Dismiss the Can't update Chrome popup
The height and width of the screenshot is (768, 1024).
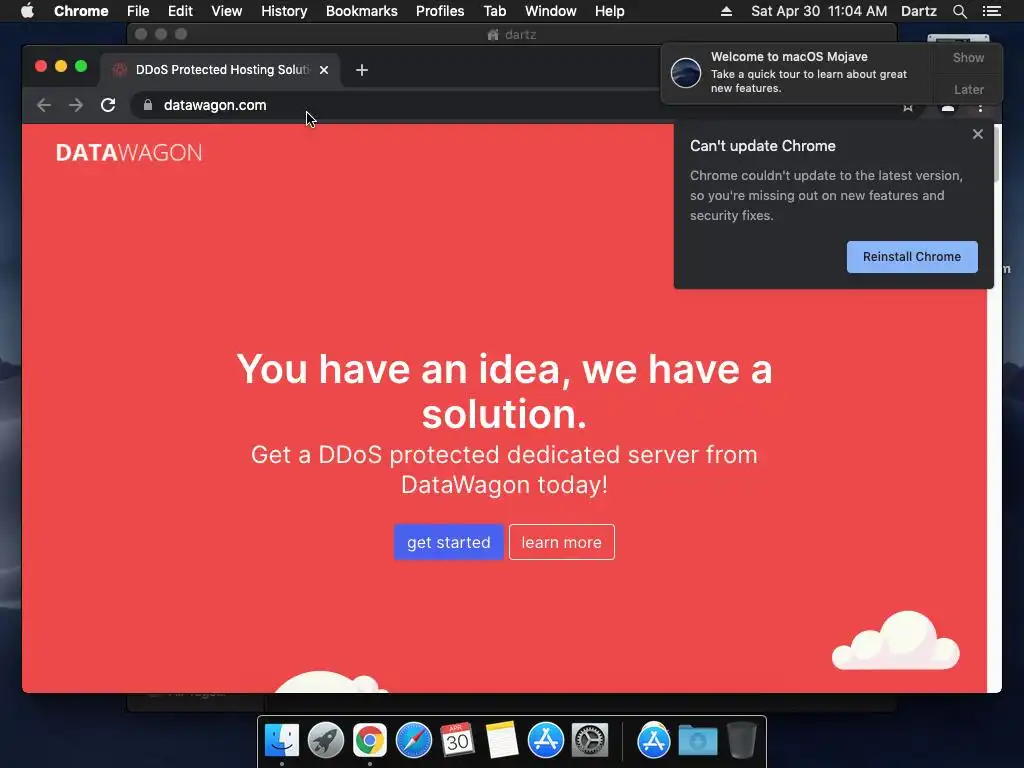pyautogui.click(x=978, y=134)
